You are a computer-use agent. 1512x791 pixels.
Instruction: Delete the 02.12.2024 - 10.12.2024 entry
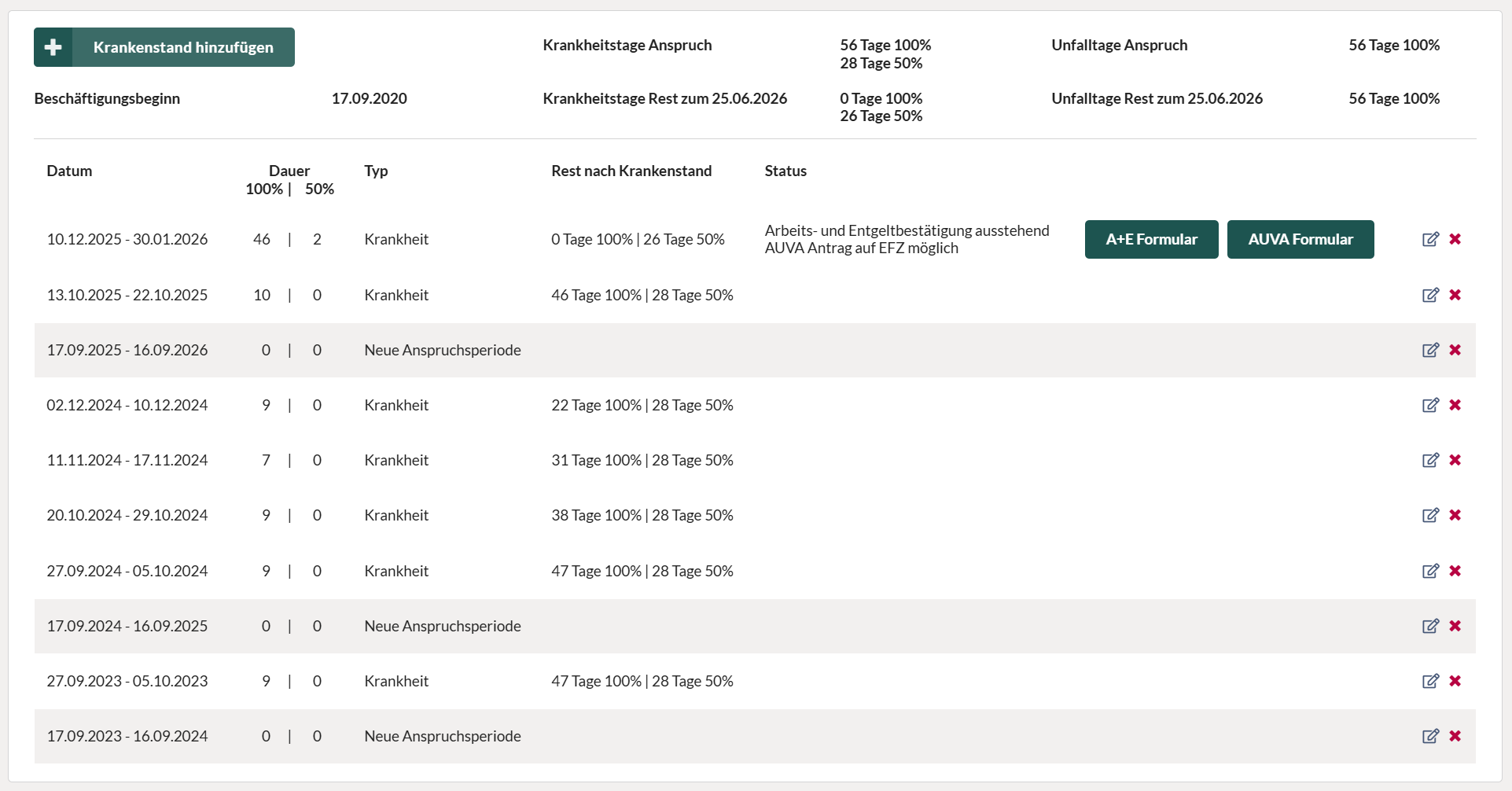point(1455,405)
